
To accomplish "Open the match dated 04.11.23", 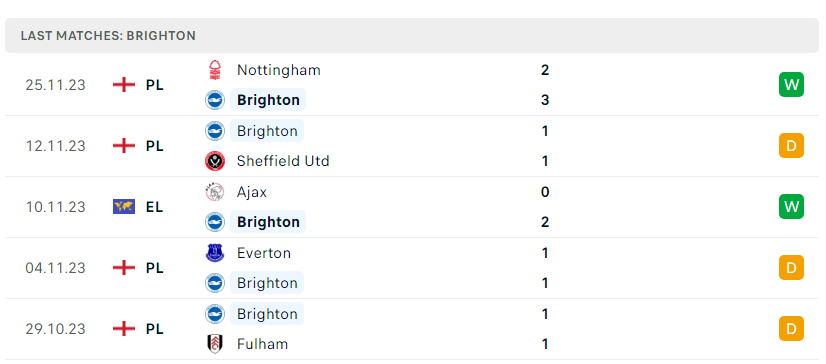I will click(x=412, y=268).
